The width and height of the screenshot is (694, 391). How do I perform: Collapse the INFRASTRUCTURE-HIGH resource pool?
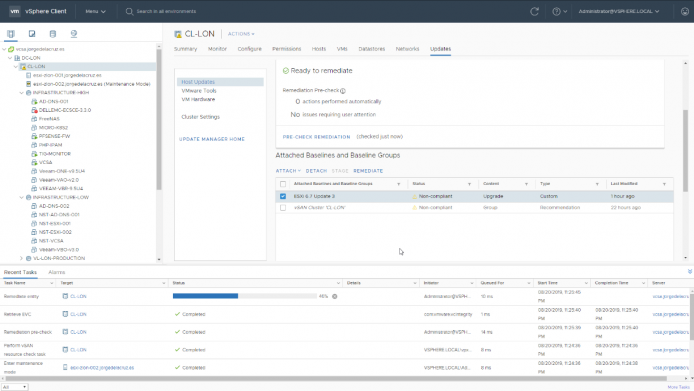click(x=21, y=93)
